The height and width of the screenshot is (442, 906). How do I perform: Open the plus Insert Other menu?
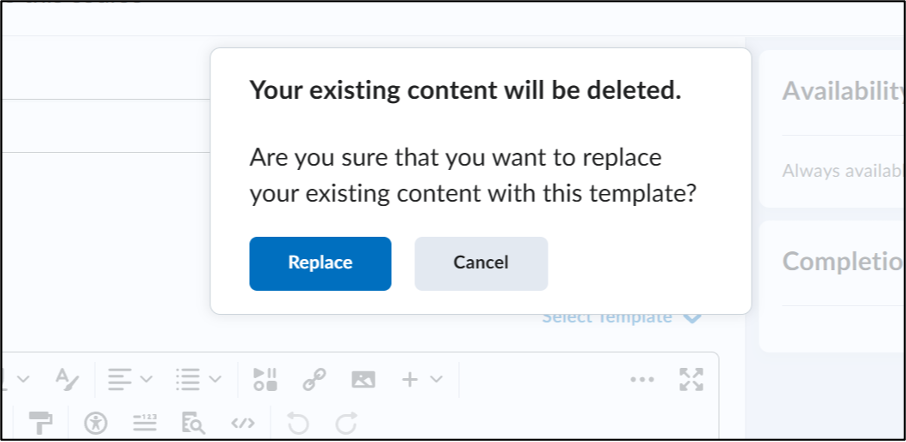coord(422,380)
